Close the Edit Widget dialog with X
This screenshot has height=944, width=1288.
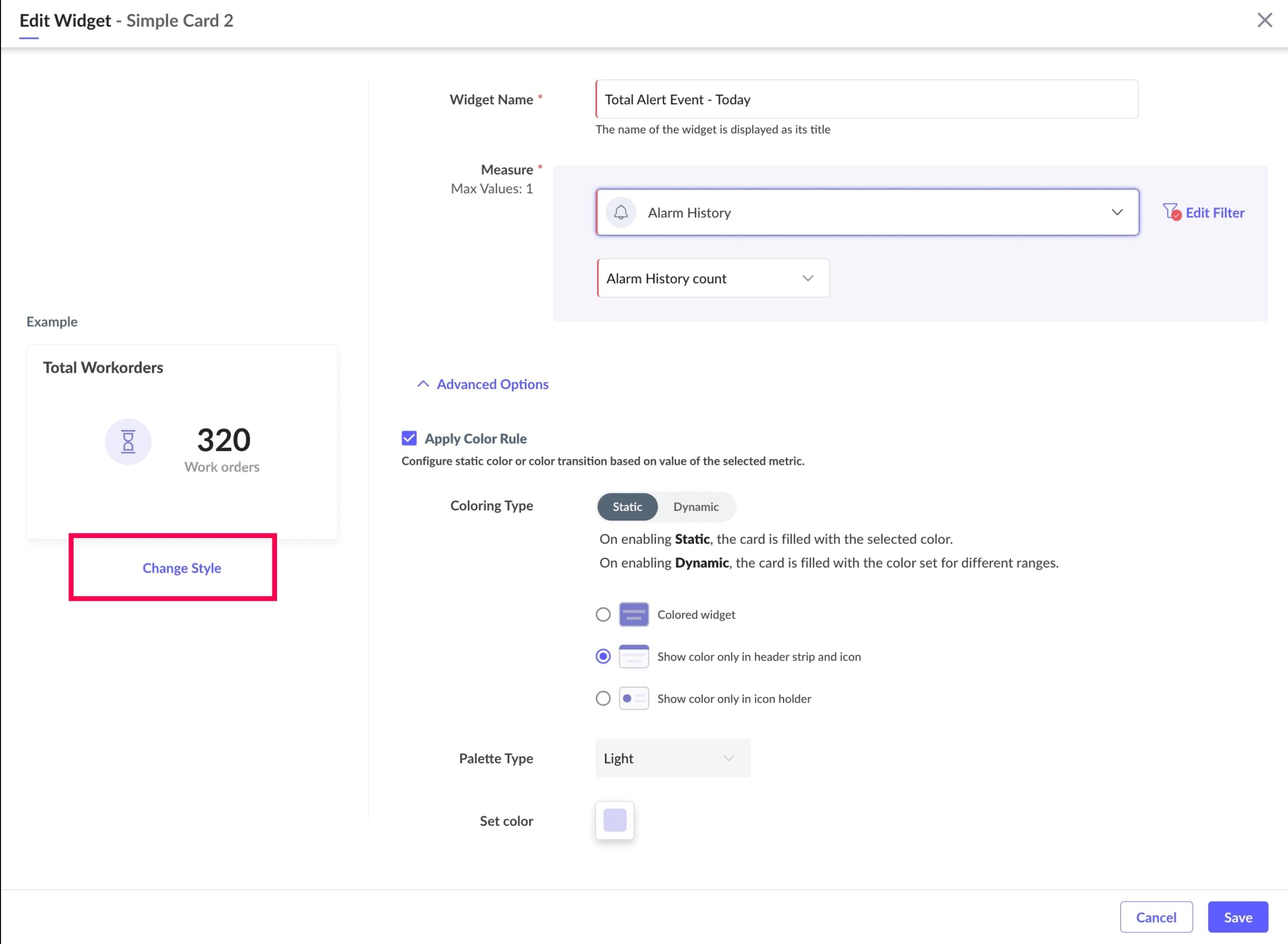1264,20
